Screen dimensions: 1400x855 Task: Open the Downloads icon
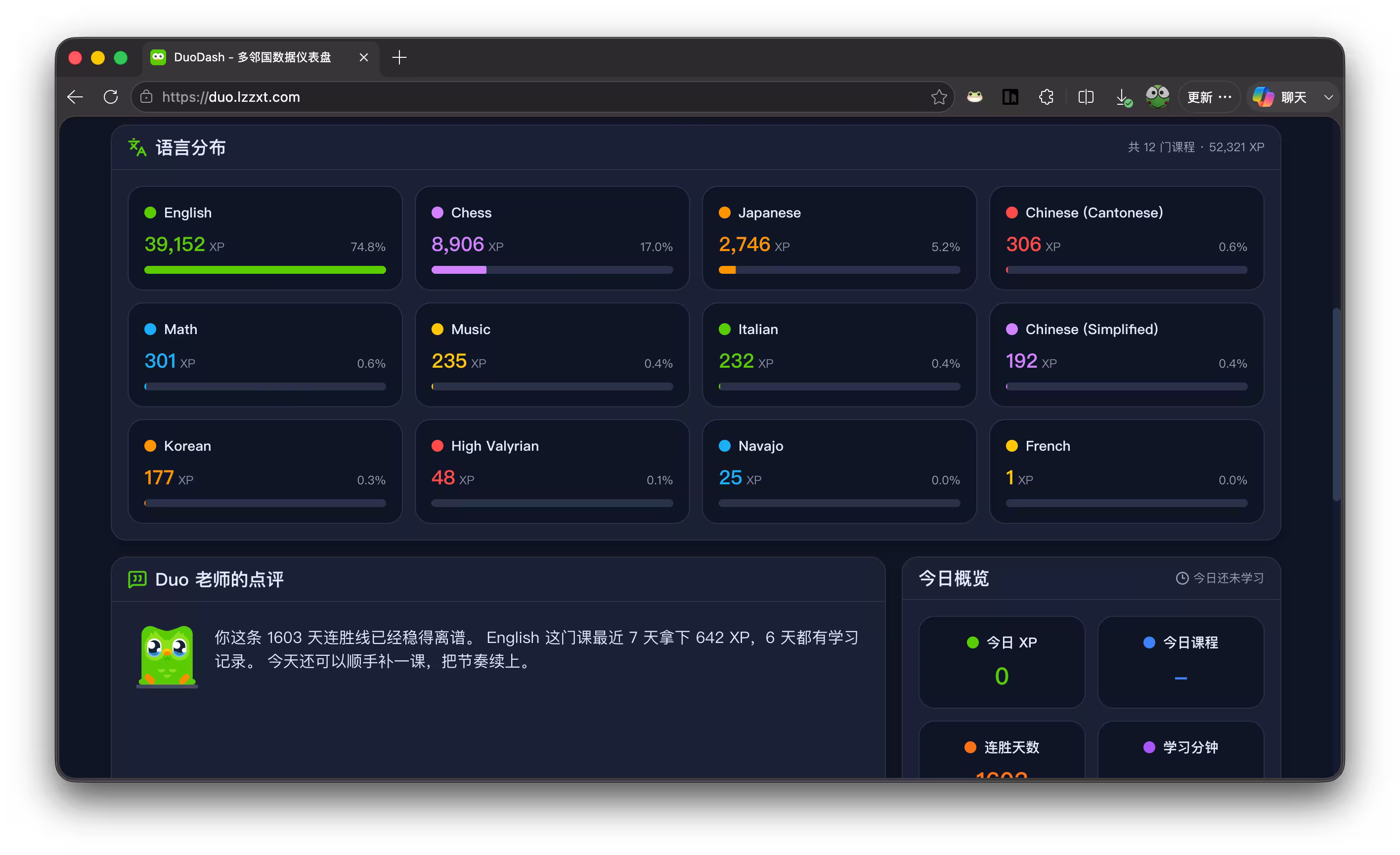[x=1123, y=98]
